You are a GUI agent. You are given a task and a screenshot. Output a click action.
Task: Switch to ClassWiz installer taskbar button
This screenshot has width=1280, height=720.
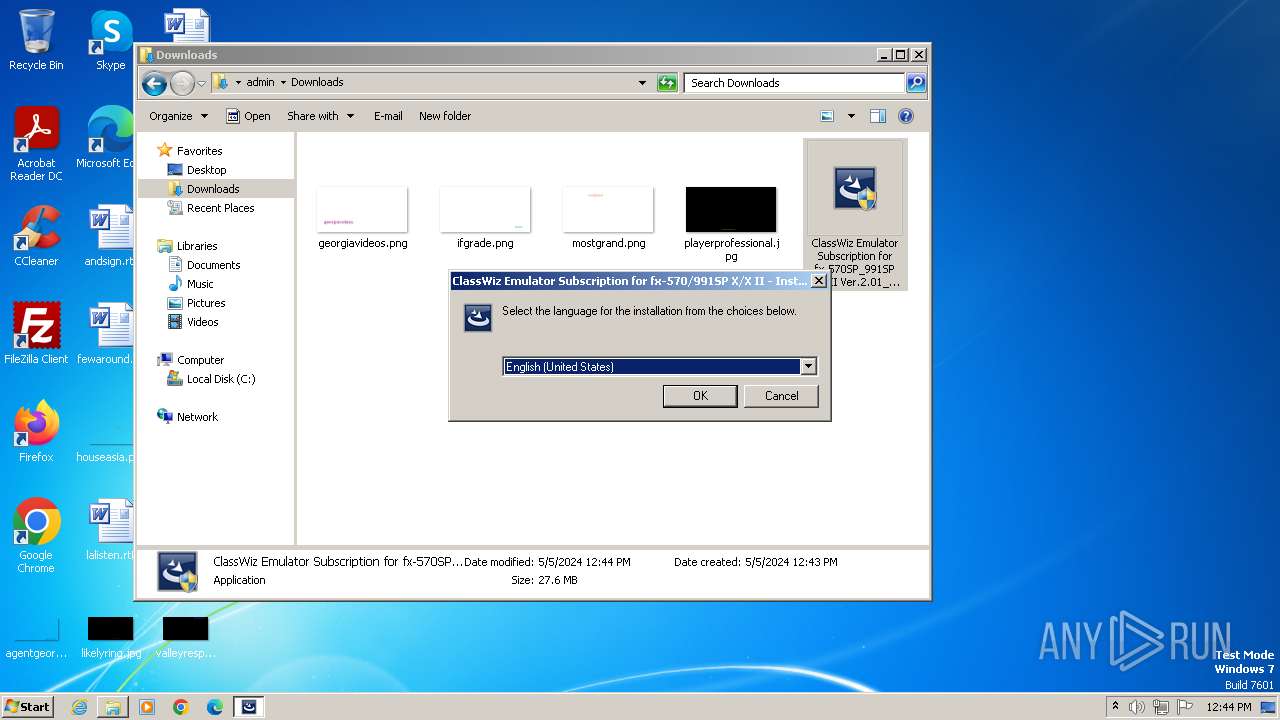coord(249,707)
